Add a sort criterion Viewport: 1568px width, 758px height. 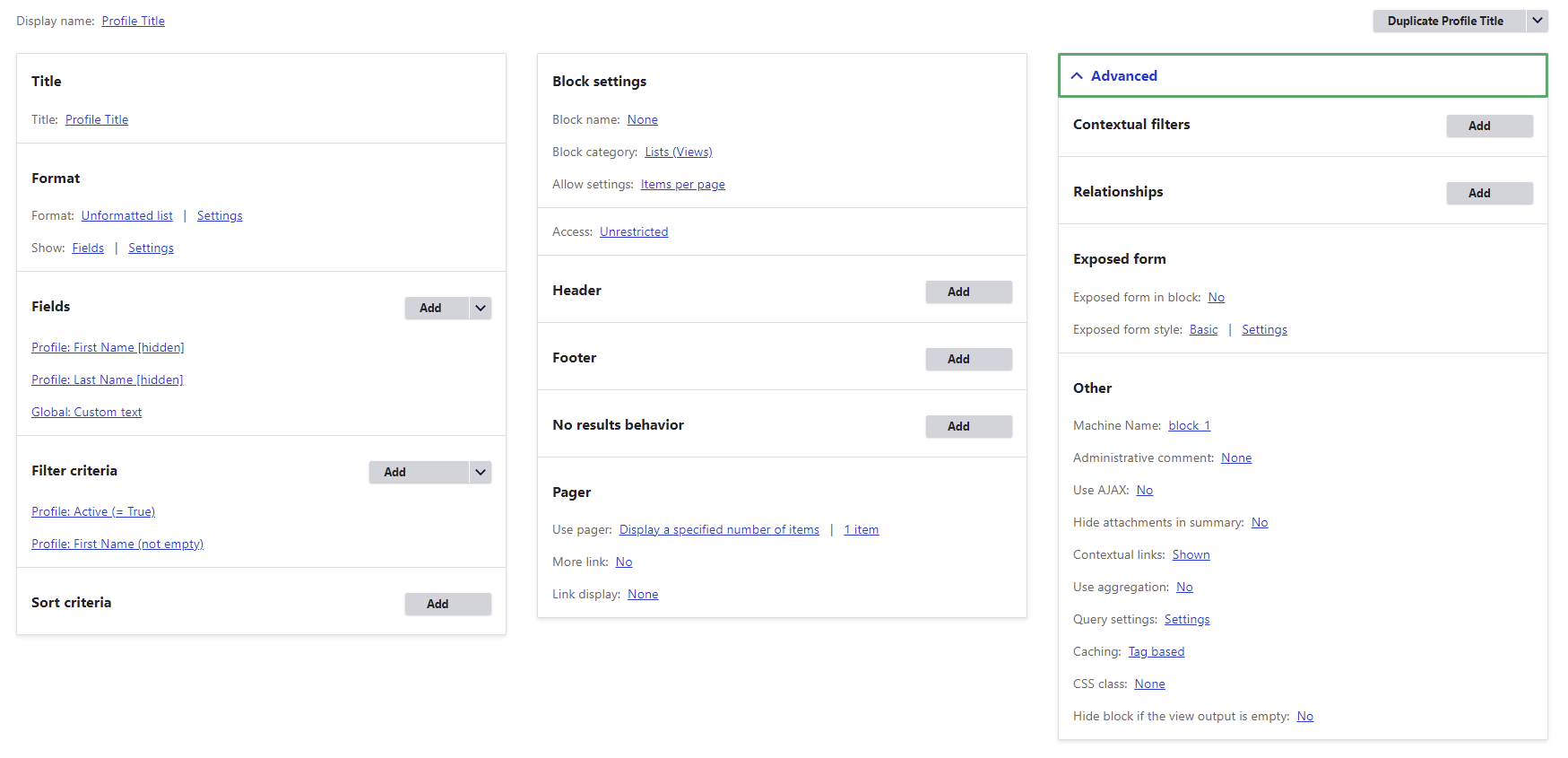pyautogui.click(x=448, y=604)
